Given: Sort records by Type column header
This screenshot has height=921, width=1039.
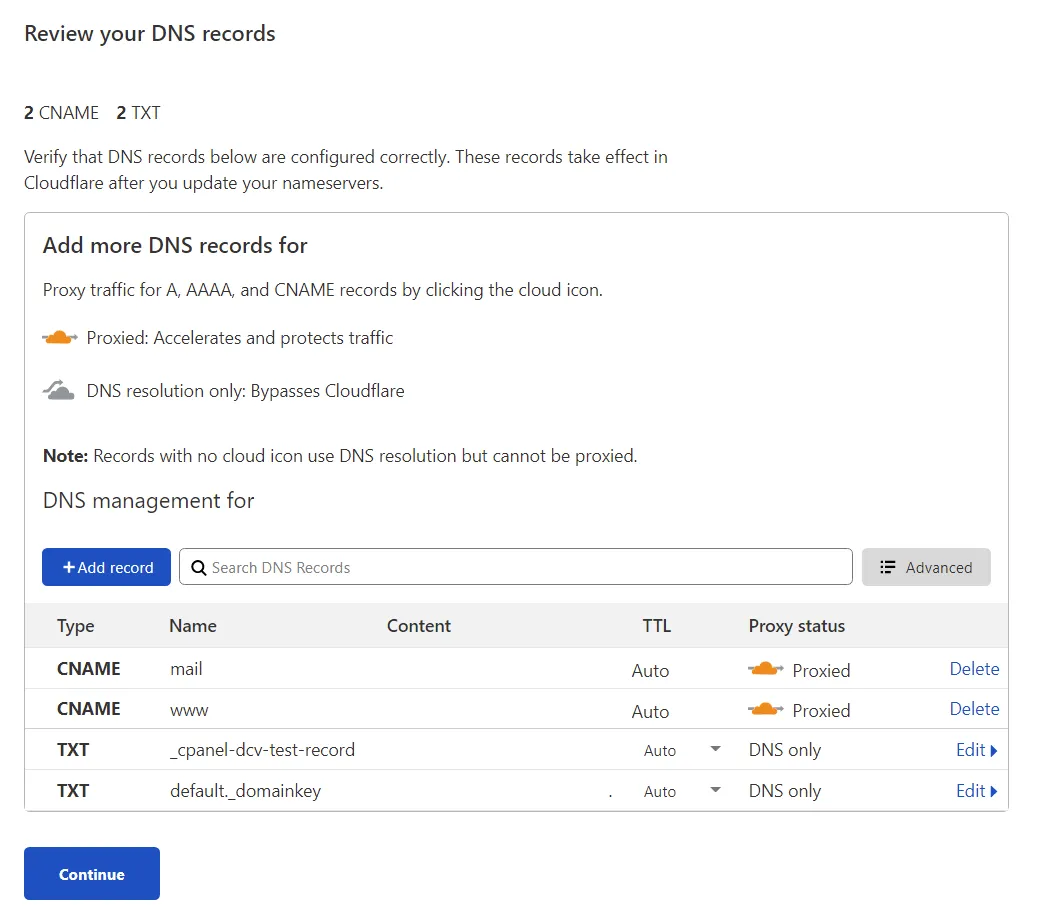Looking at the screenshot, I should pyautogui.click(x=76, y=626).
